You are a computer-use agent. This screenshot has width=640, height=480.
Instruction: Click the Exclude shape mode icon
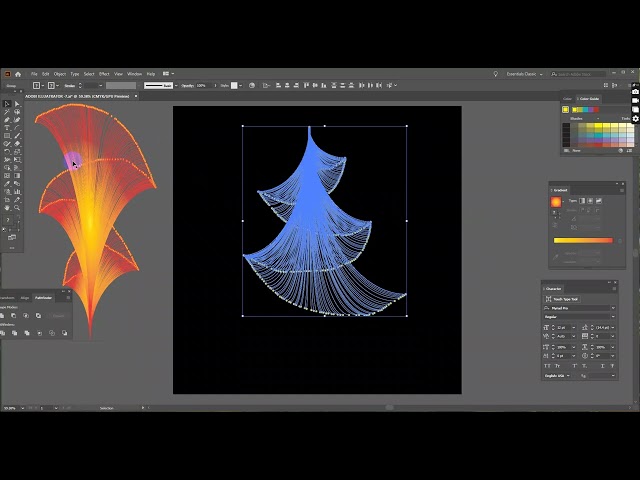click(38, 316)
